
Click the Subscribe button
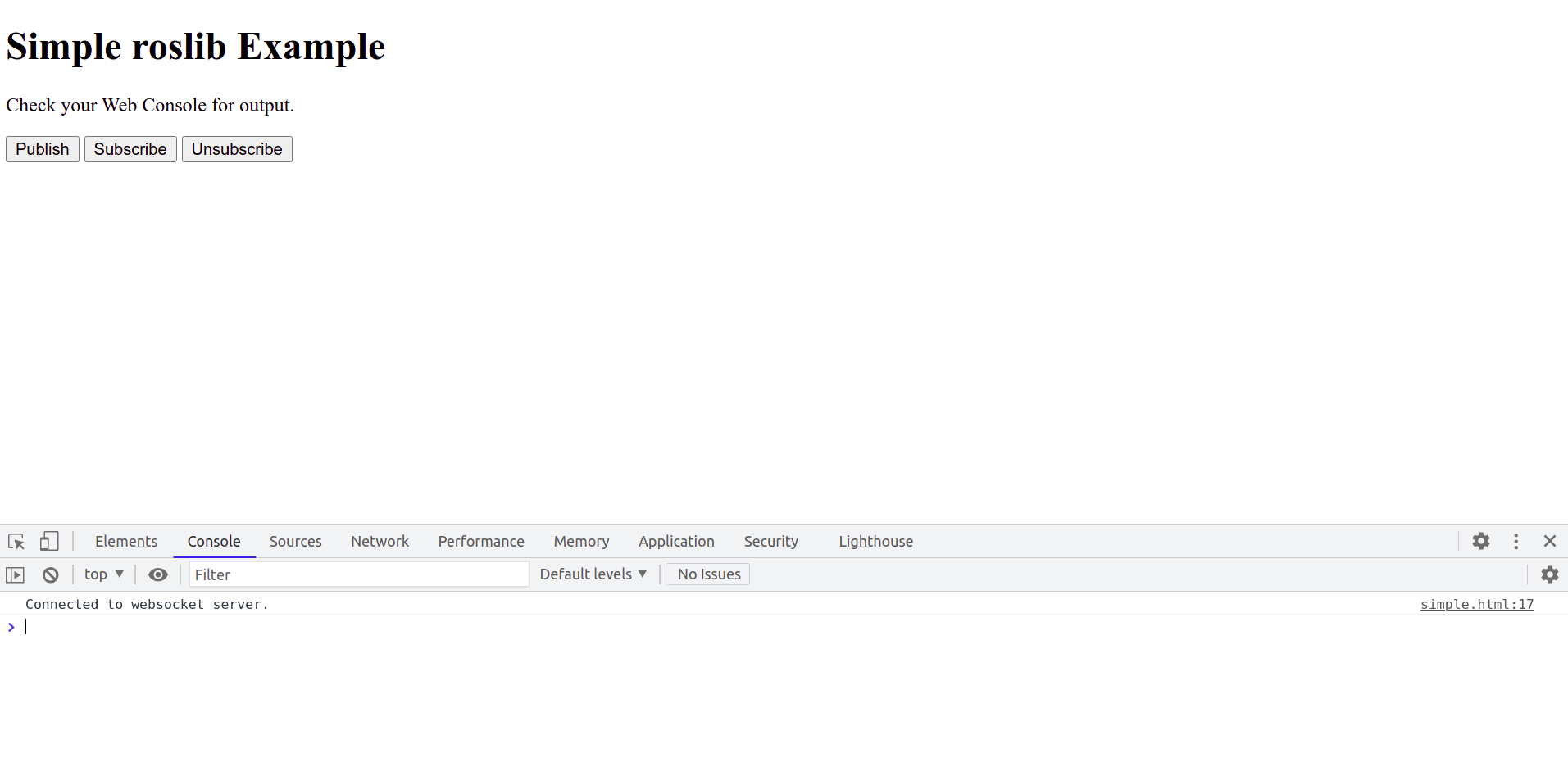(x=130, y=148)
